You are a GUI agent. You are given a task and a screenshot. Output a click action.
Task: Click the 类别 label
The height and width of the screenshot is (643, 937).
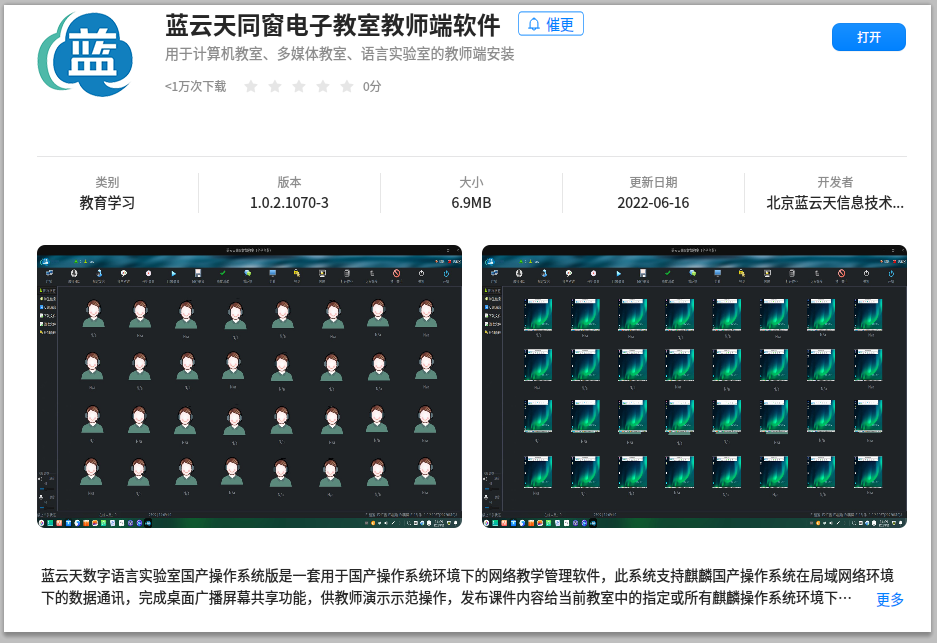coord(108,182)
